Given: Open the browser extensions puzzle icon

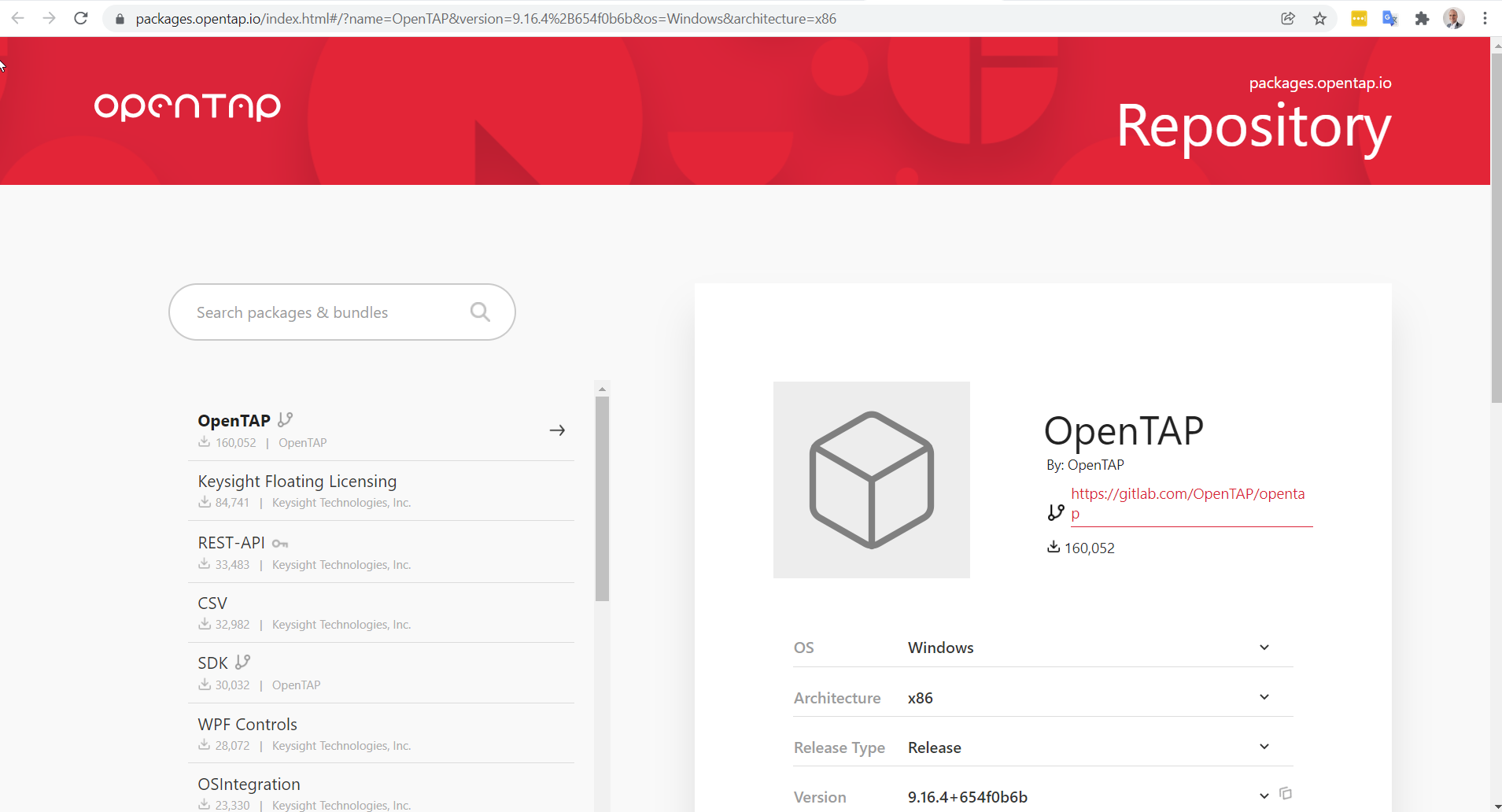Looking at the screenshot, I should pos(1422,18).
